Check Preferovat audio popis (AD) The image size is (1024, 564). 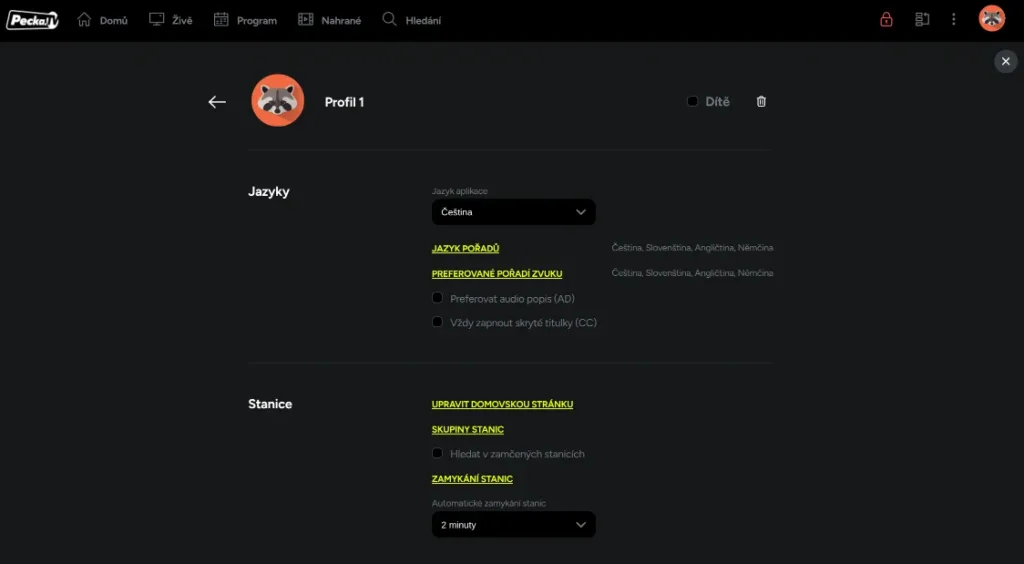437,298
